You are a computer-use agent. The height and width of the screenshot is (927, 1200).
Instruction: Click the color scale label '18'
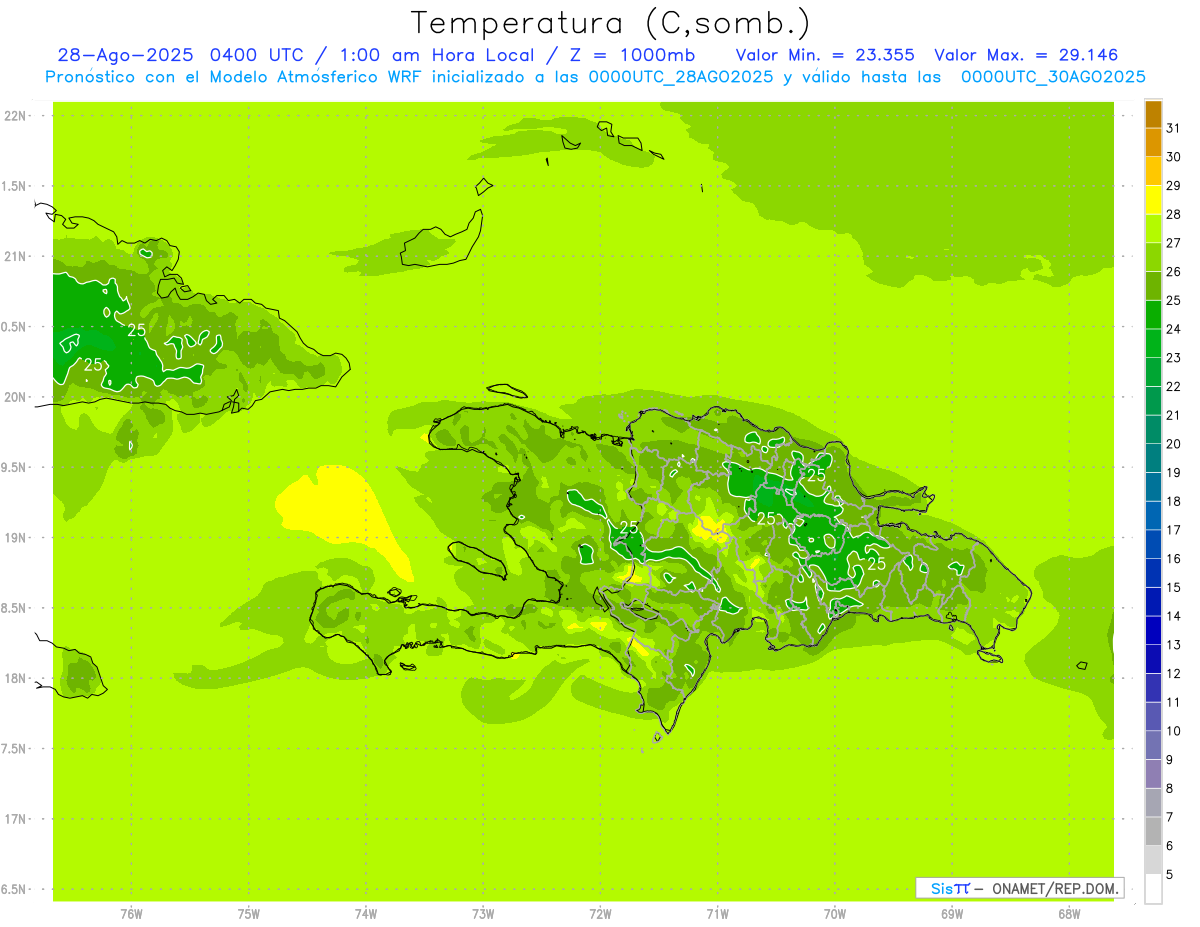point(1174,501)
